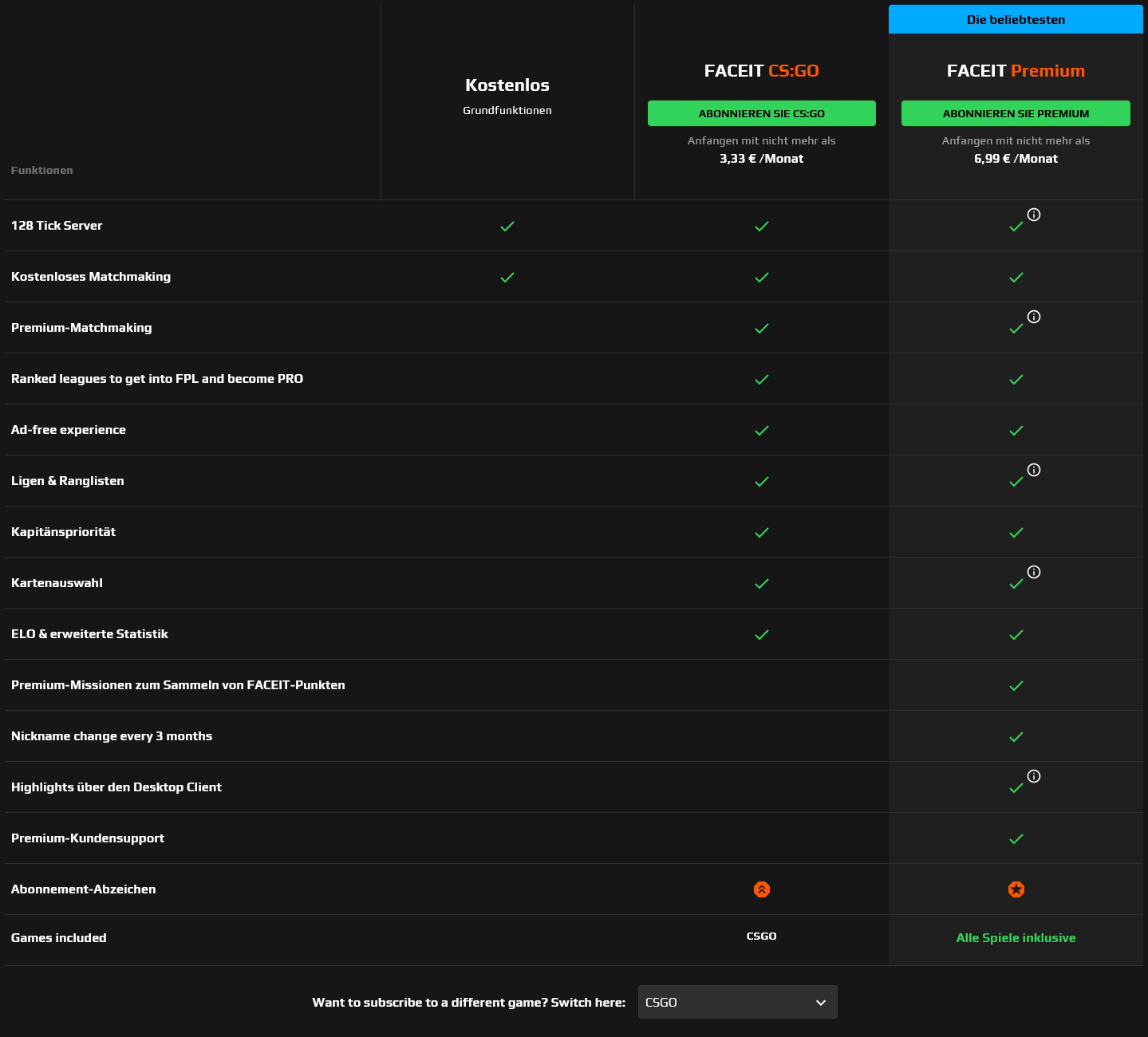1148x1037 pixels.
Task: Click the Ad-free experience feature label
Action: tap(69, 430)
